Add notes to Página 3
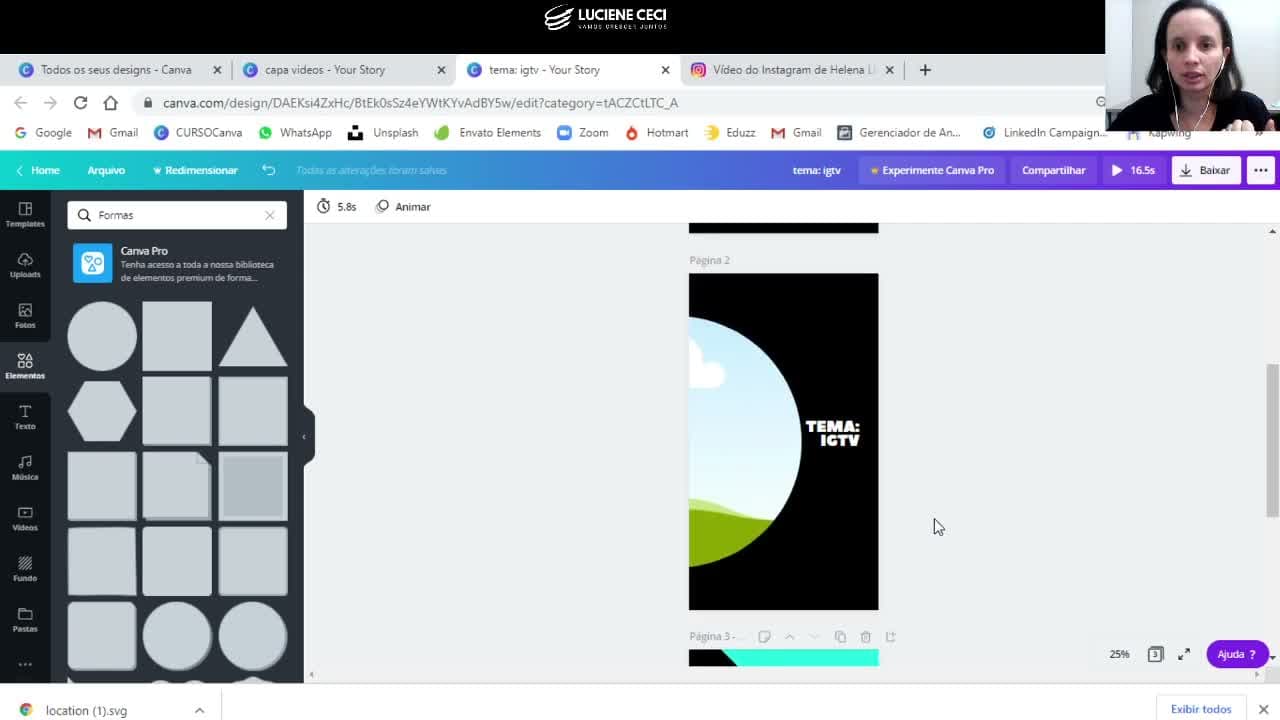 pos(764,637)
